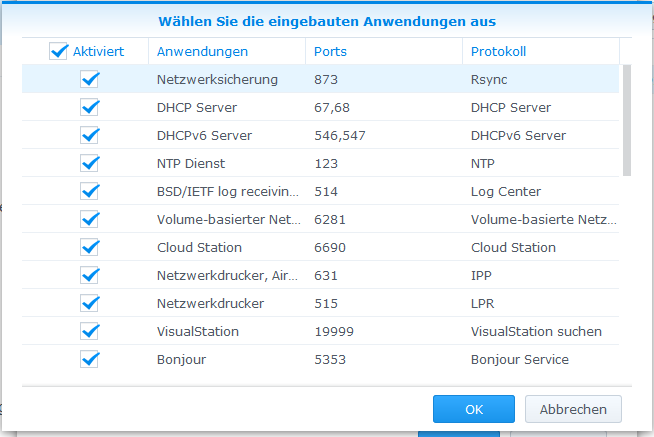Click the OK button
Image resolution: width=654 pixels, height=437 pixels.
474,409
